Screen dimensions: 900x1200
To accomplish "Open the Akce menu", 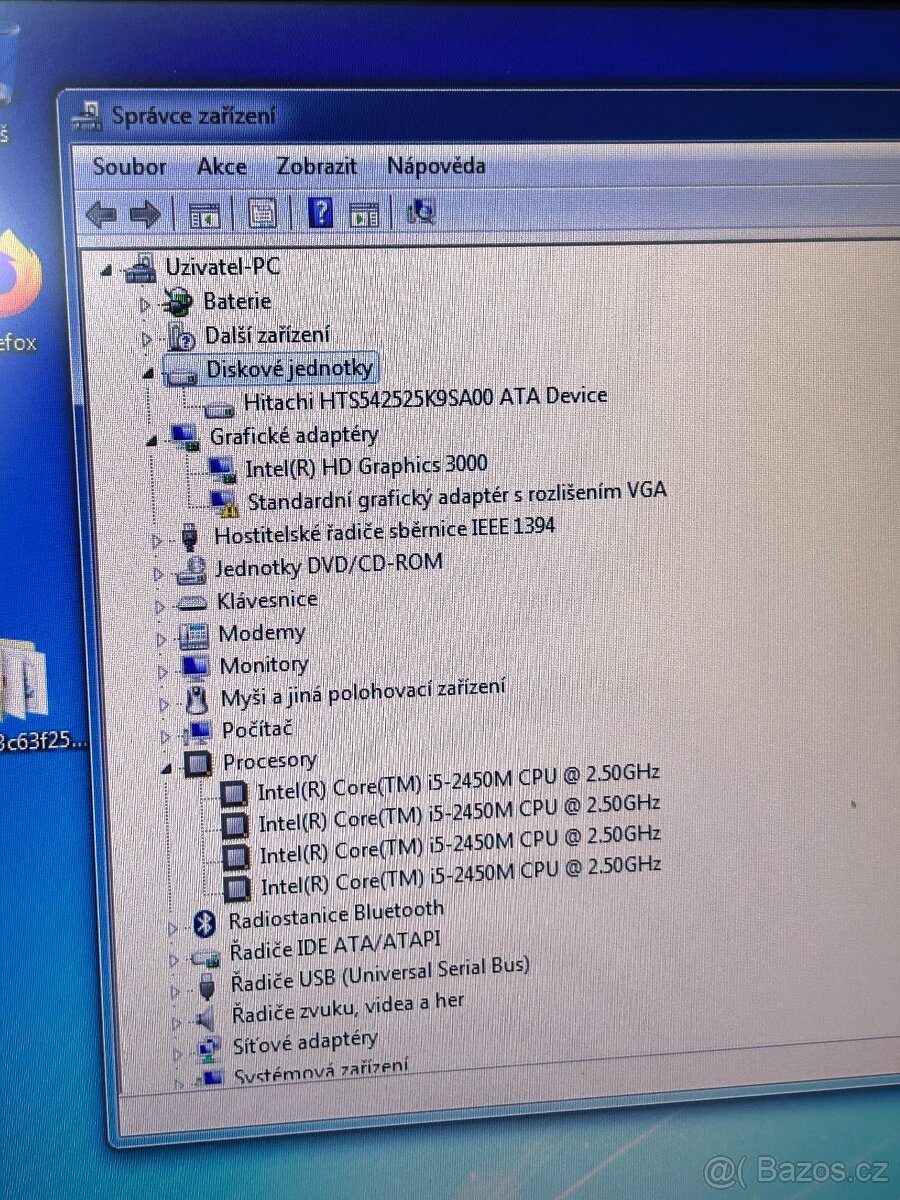I will [221, 166].
